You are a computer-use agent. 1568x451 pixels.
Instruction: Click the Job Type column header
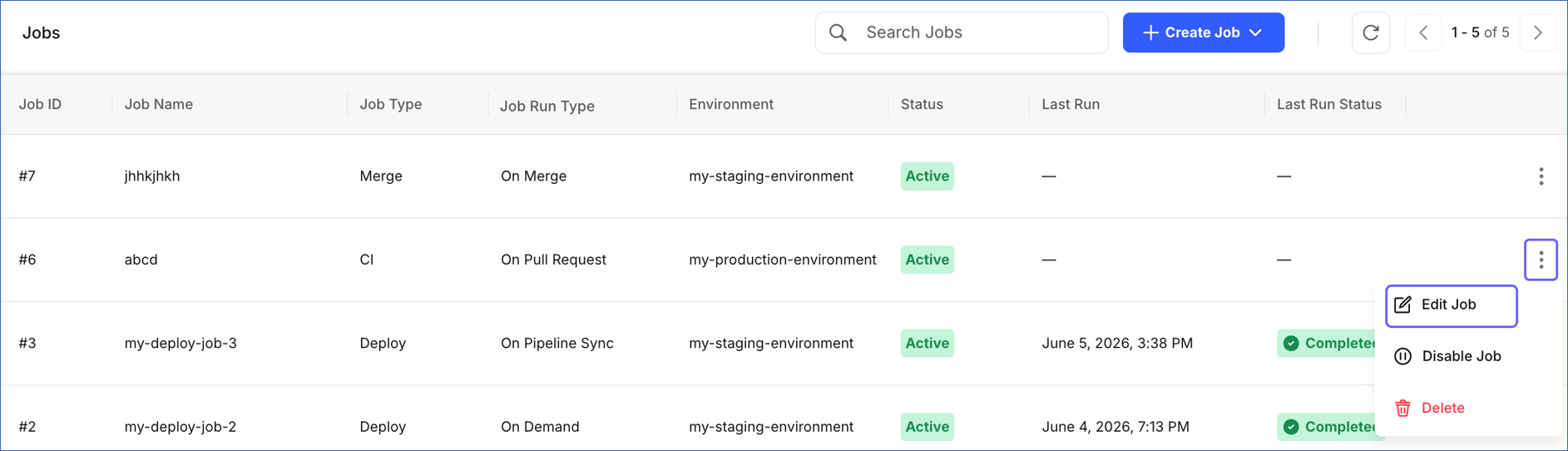point(391,104)
